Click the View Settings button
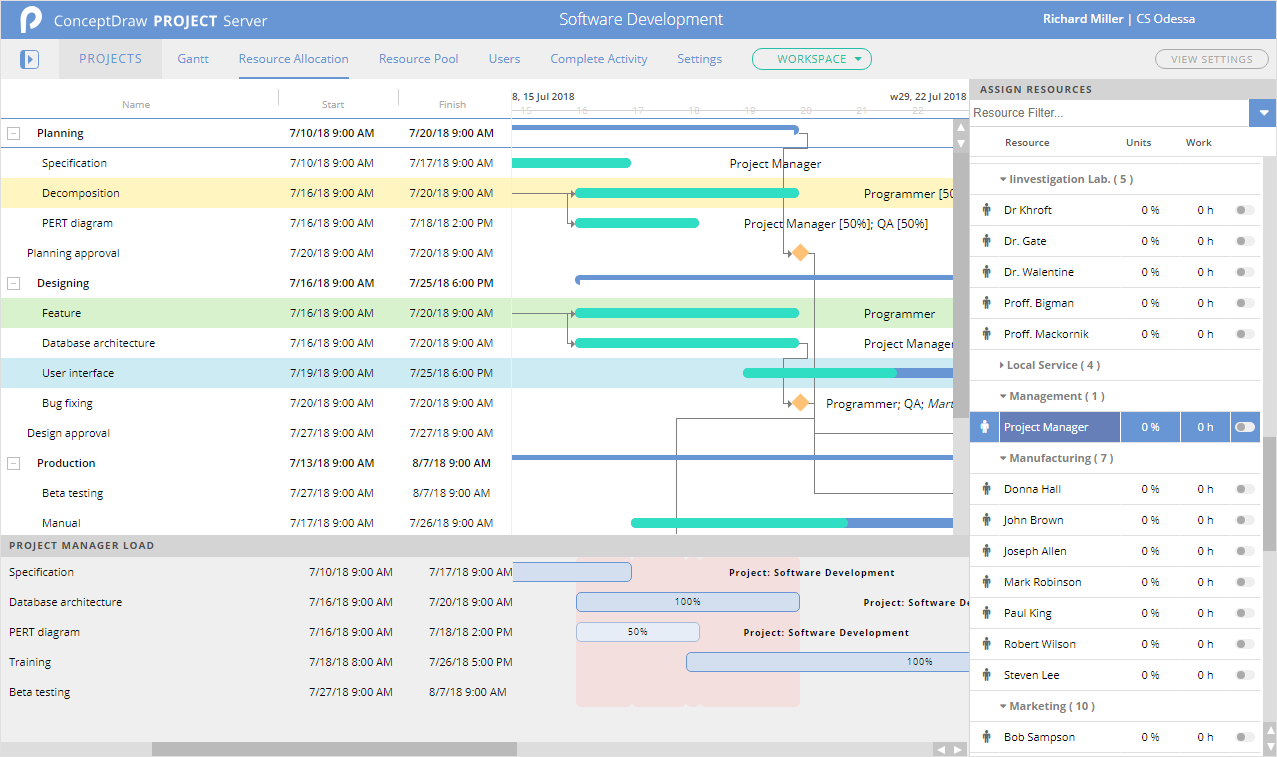Viewport: 1277px width, 757px height. (x=1211, y=59)
